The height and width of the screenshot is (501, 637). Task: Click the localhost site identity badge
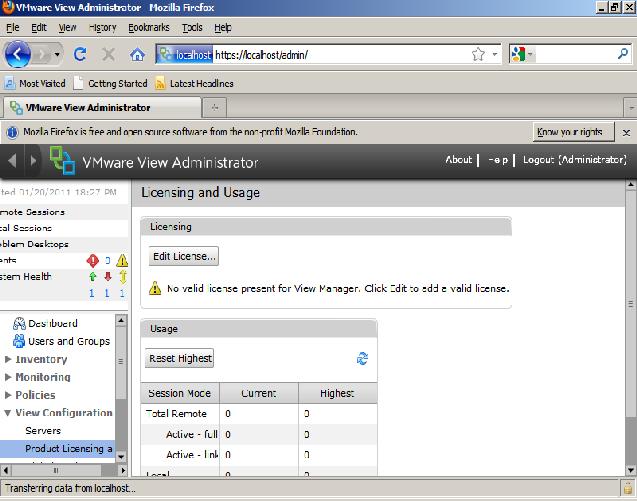pyautogui.click(x=185, y=54)
